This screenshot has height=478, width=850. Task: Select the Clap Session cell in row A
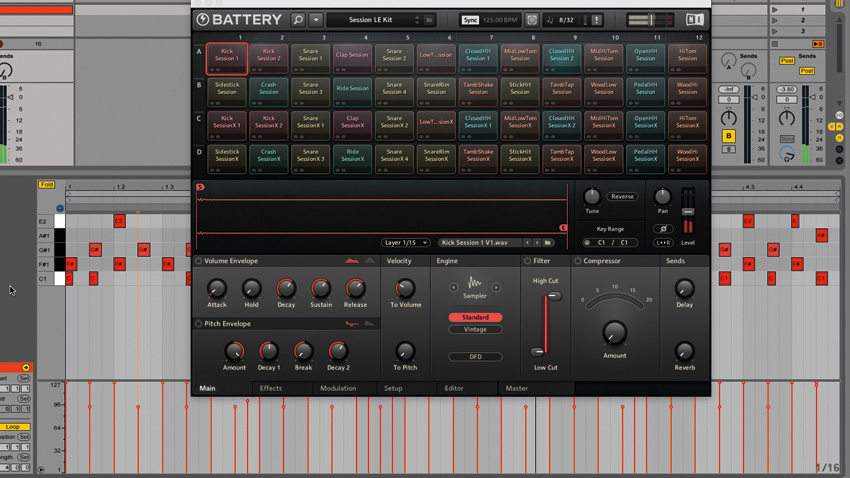(x=352, y=58)
